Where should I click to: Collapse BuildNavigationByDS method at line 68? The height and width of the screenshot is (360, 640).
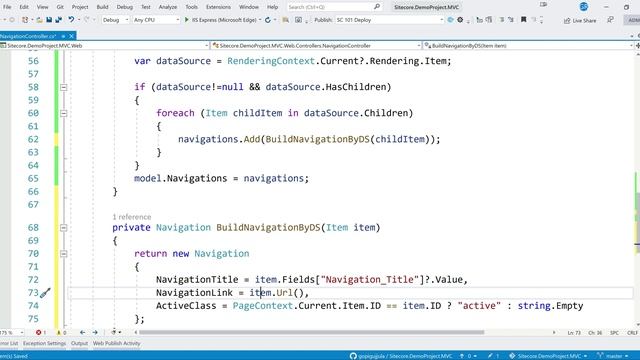click(64, 227)
